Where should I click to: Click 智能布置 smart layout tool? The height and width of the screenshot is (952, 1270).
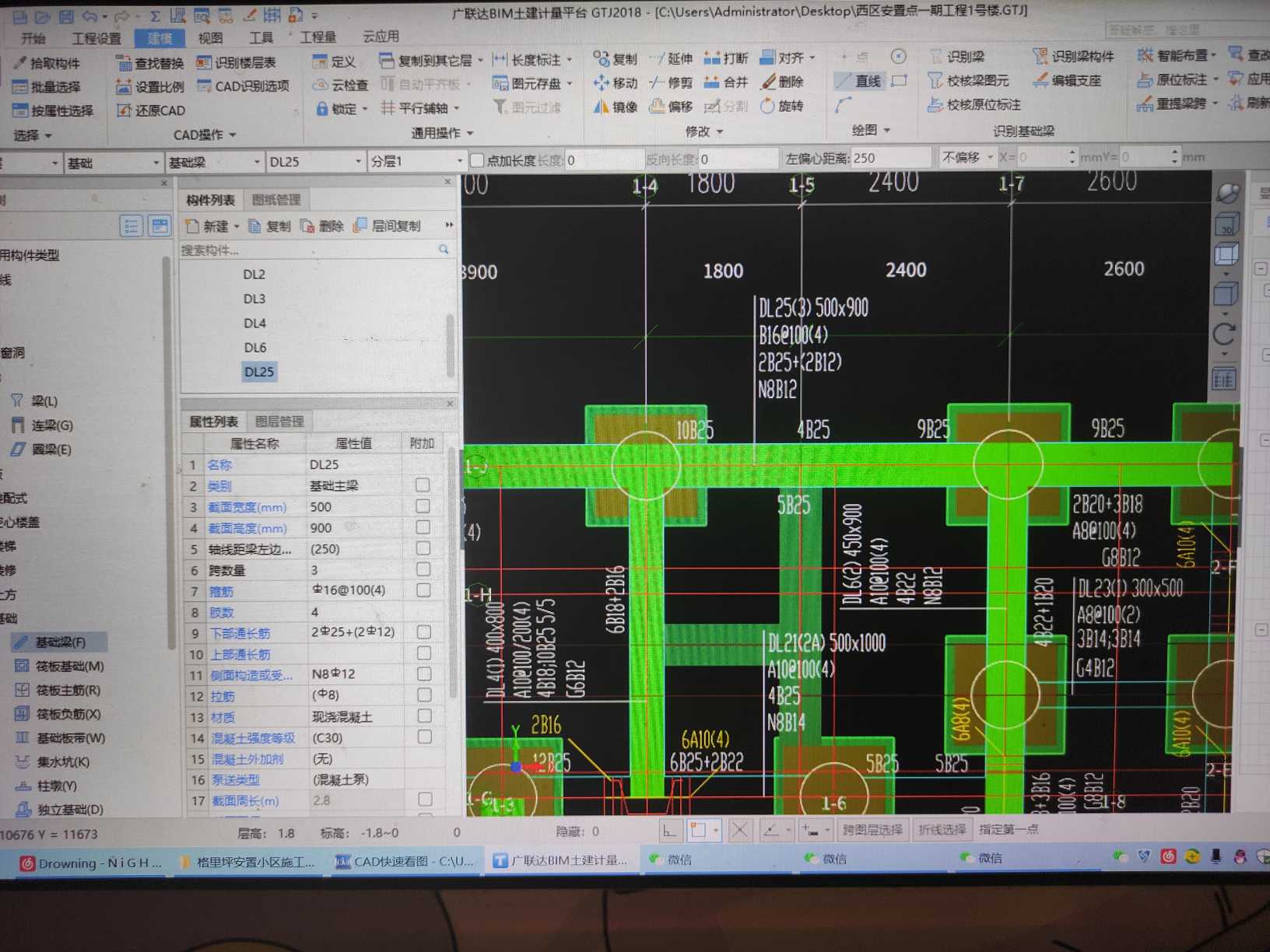pyautogui.click(x=1176, y=55)
